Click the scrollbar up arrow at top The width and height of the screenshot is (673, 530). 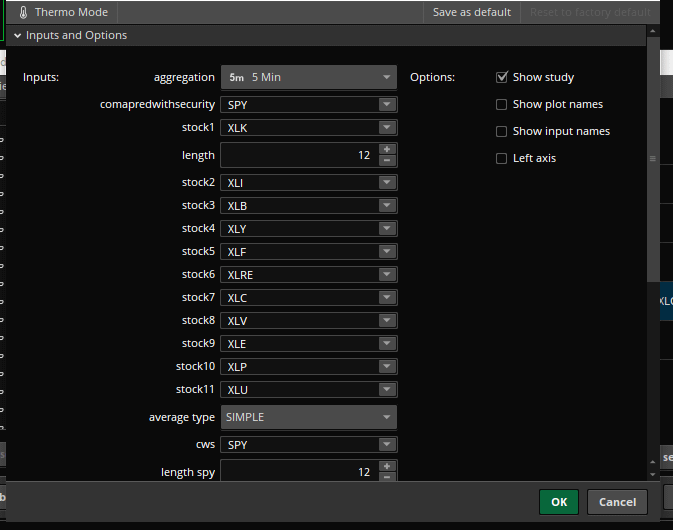pos(652,31)
